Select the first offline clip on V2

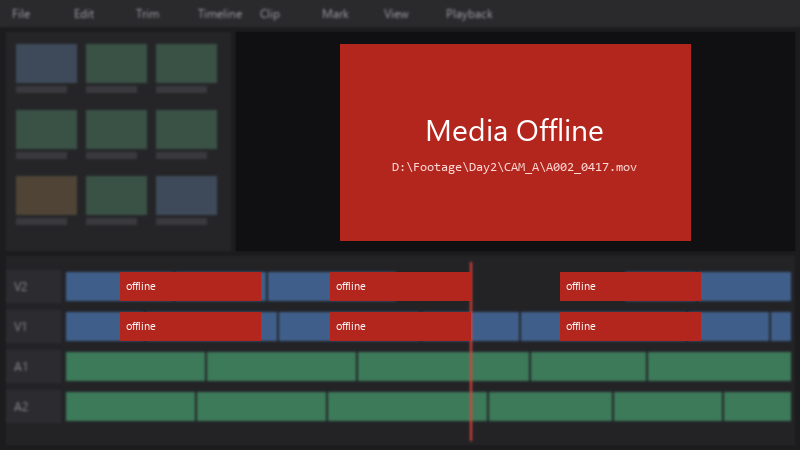[190, 286]
